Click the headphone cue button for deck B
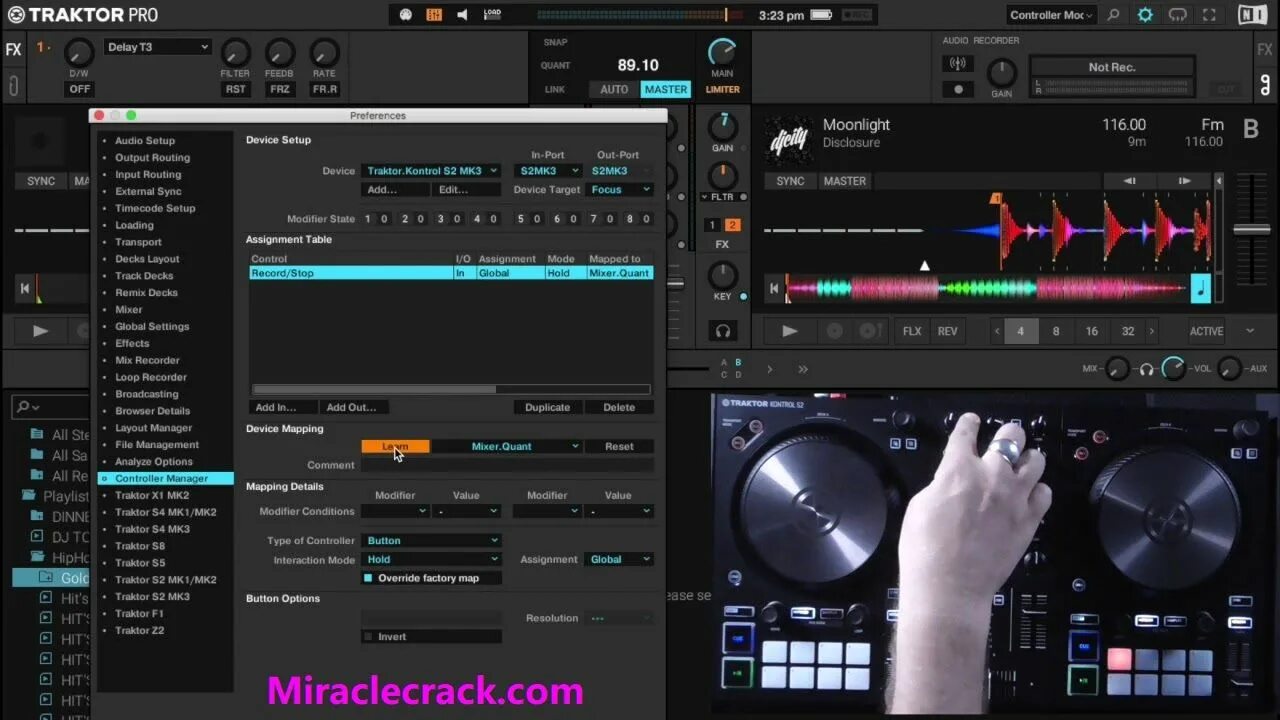This screenshot has height=720, width=1280. point(722,330)
